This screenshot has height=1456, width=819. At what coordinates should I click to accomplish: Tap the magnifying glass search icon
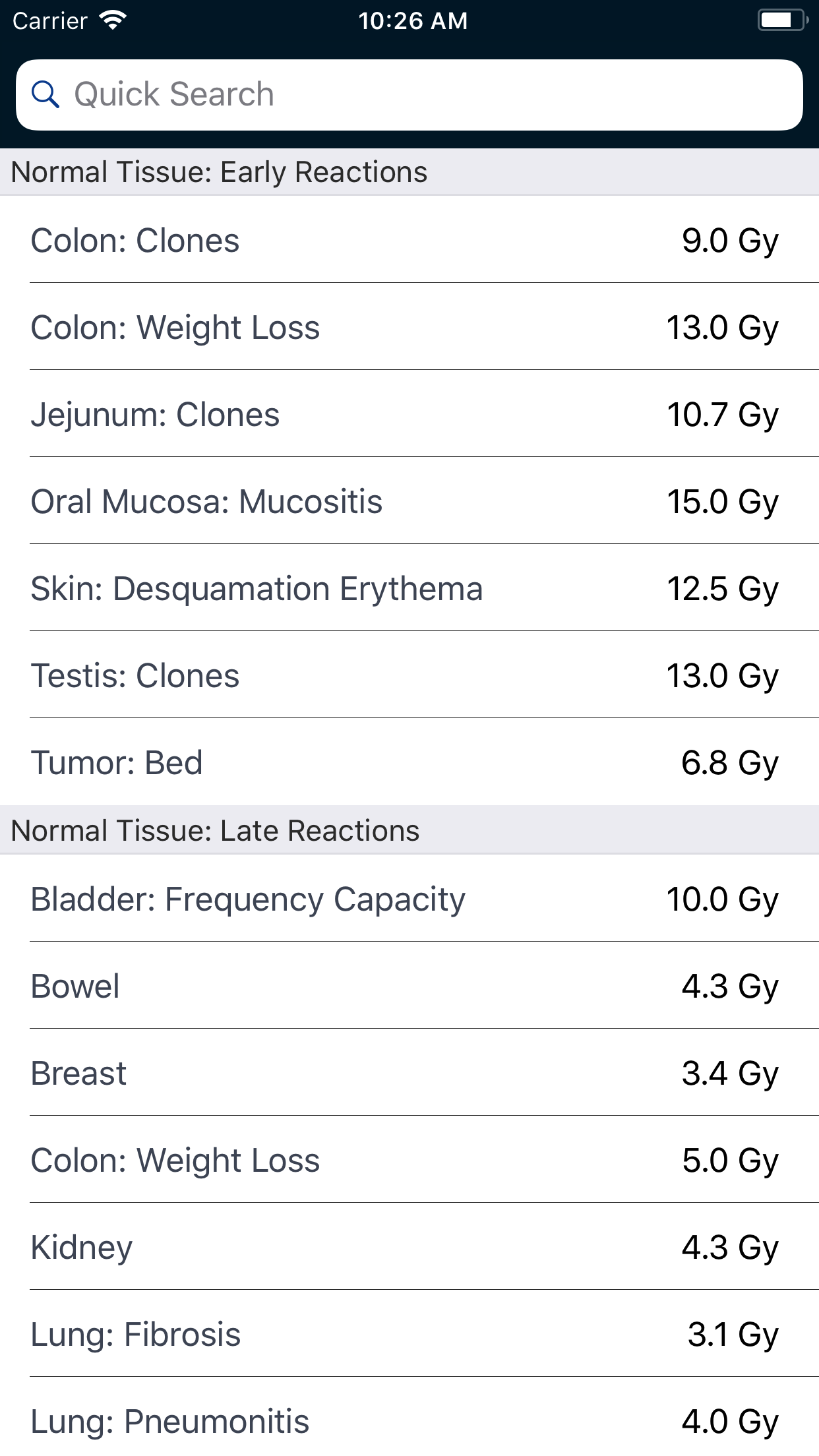coord(45,94)
